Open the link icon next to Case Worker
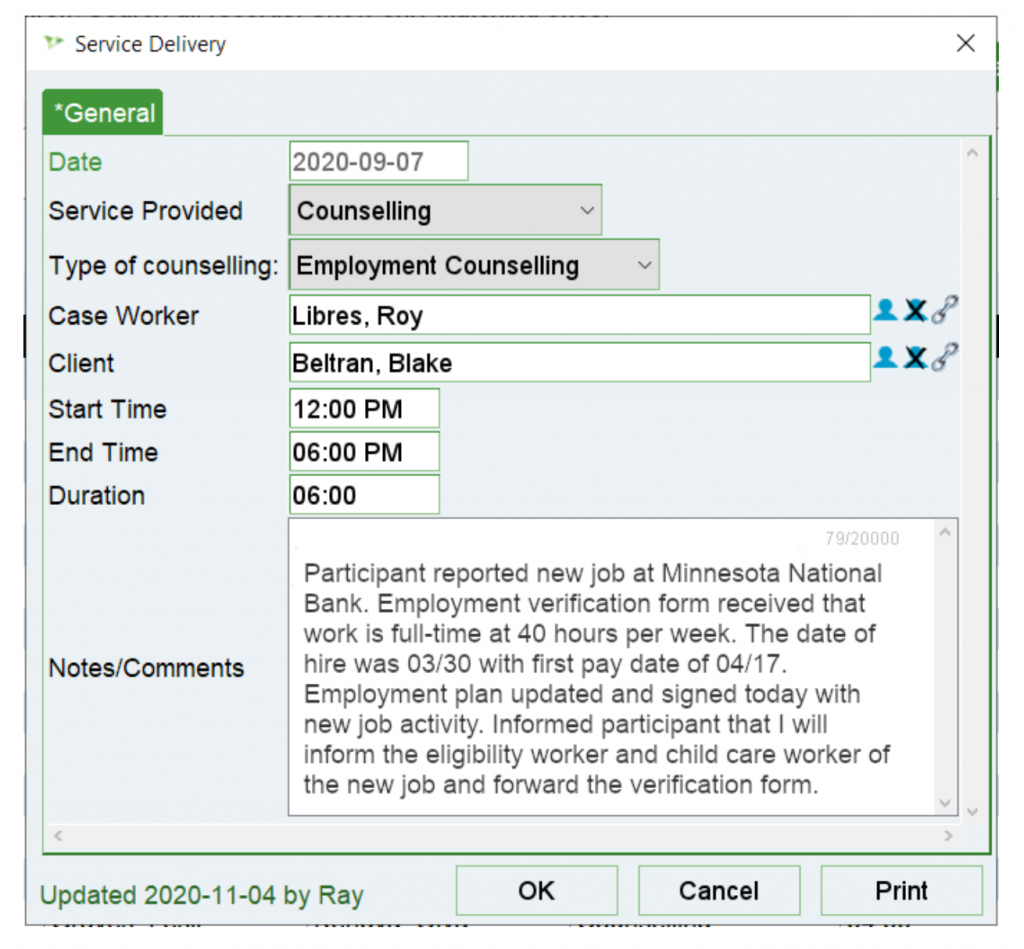This screenshot has width=1024, height=949. point(943,311)
